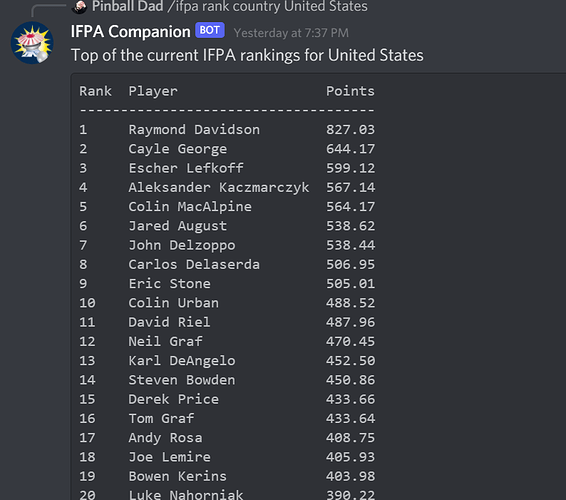Viewport: 566px width, 500px height.
Task: Click the Bowen Kerins row
Action: pos(227,476)
